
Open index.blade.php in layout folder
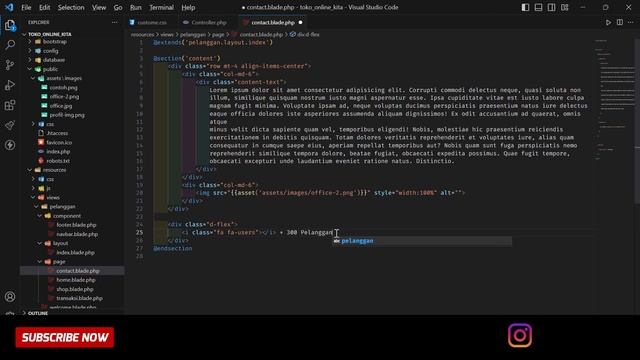tap(75, 253)
